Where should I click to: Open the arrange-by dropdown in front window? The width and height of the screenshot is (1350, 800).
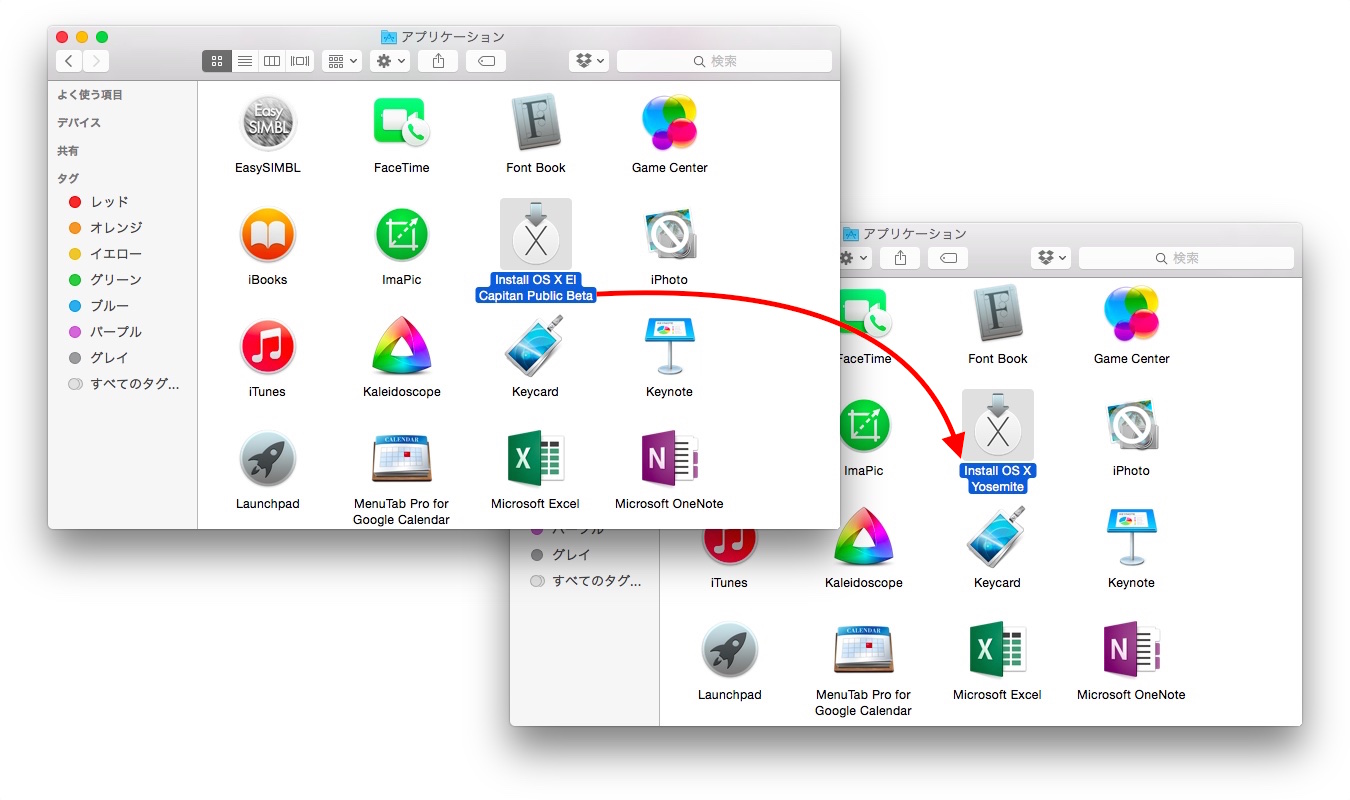pyautogui.click(x=342, y=61)
